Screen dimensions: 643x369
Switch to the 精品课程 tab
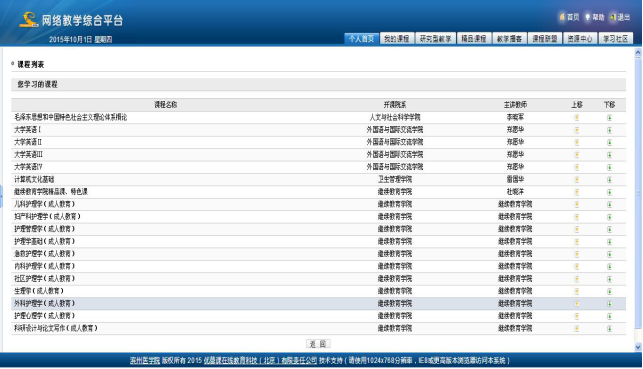473,39
